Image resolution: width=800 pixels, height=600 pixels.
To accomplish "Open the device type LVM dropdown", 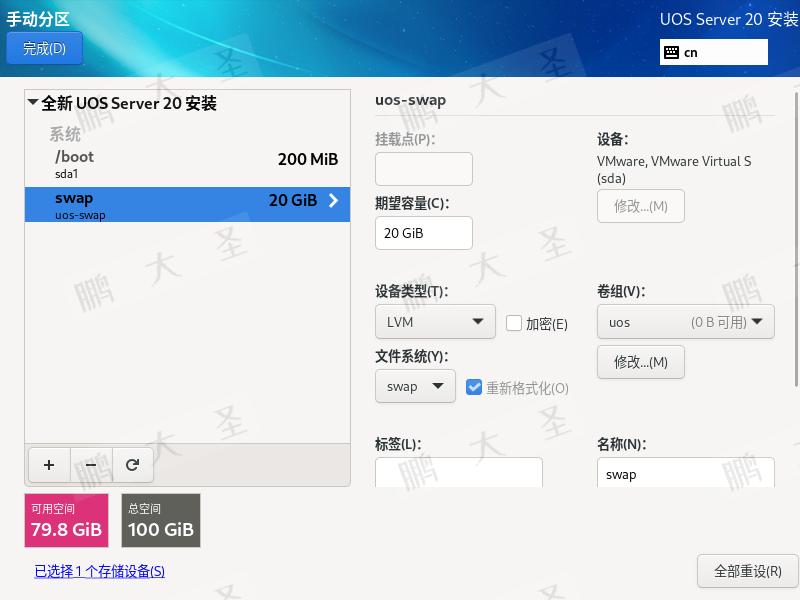I will [x=435, y=322].
